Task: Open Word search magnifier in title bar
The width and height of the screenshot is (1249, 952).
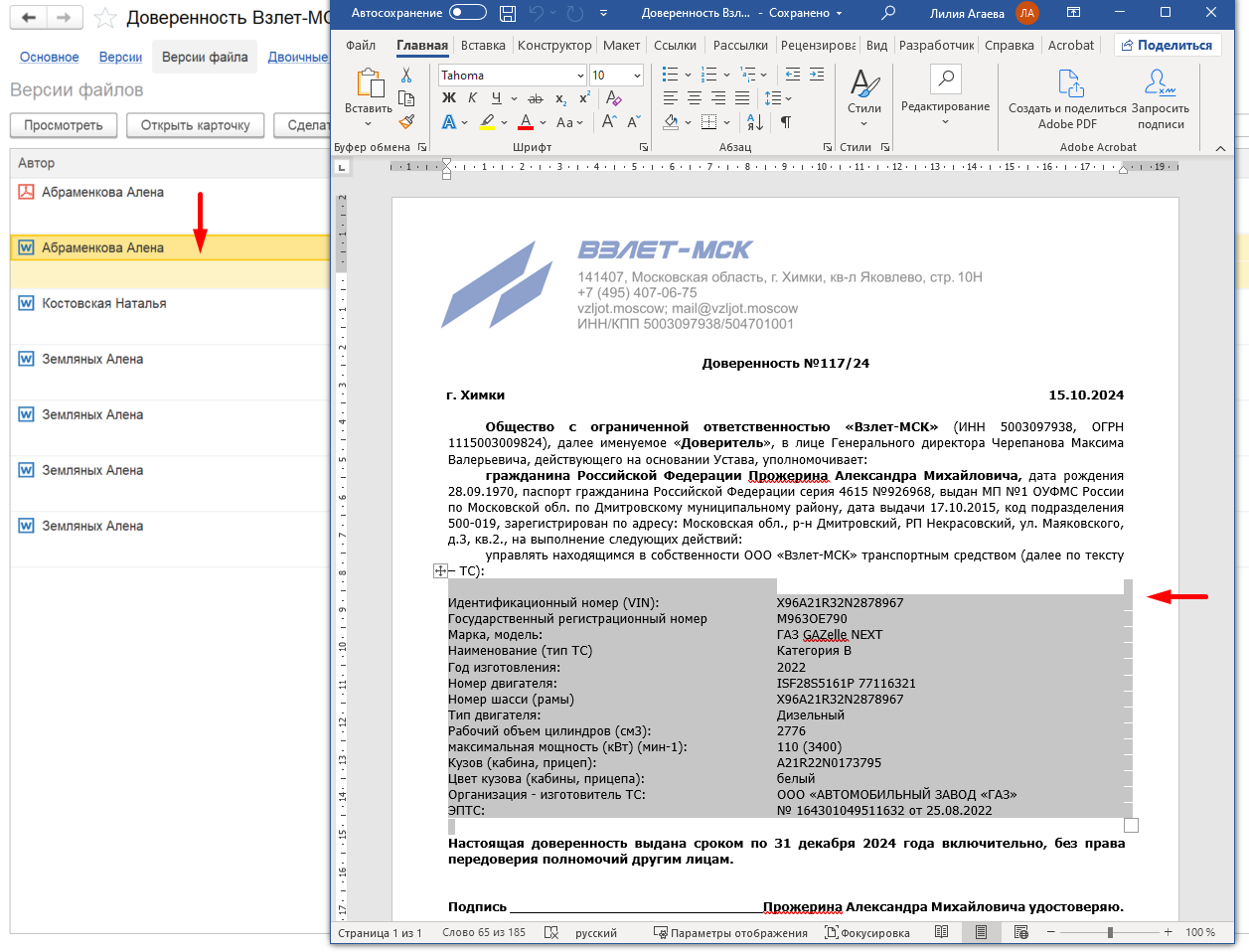Action: click(x=888, y=13)
